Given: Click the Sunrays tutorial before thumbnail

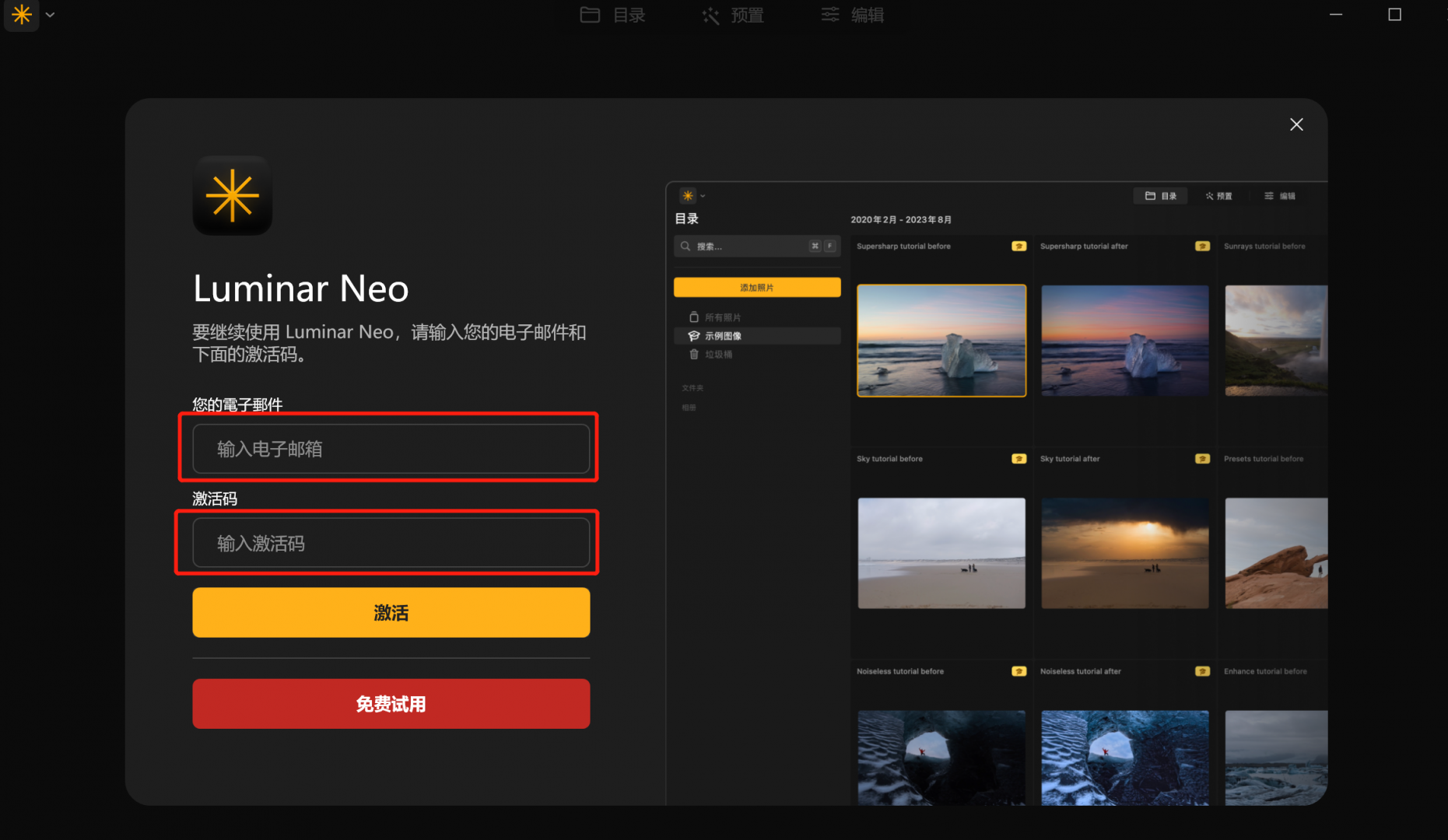Looking at the screenshot, I should (1276, 341).
